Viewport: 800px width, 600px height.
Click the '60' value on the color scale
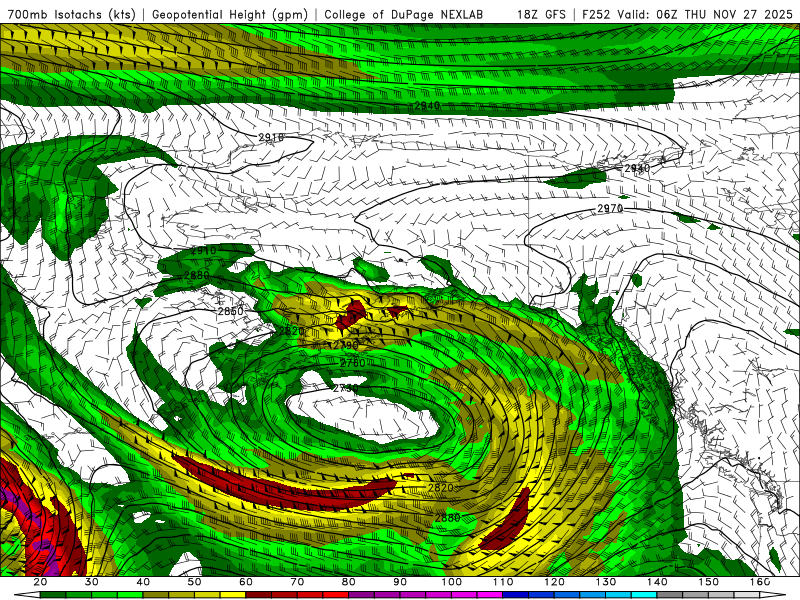[246, 582]
